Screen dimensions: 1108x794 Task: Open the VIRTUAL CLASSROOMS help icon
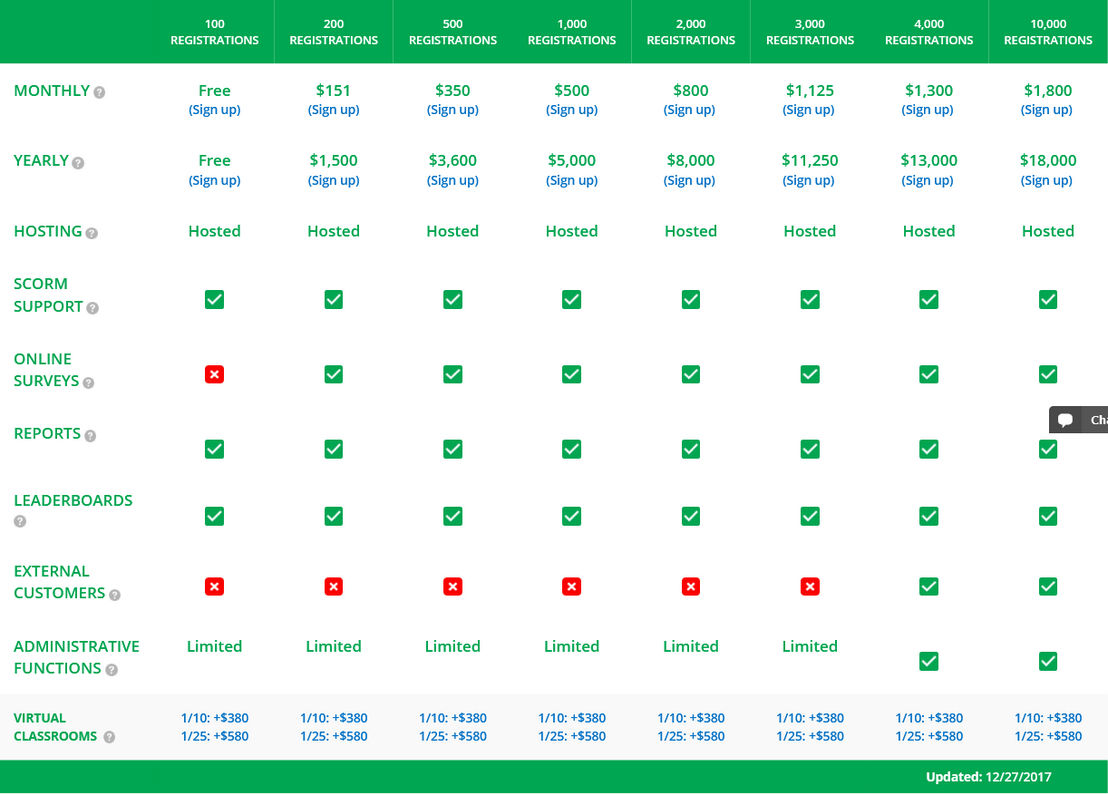tap(110, 737)
